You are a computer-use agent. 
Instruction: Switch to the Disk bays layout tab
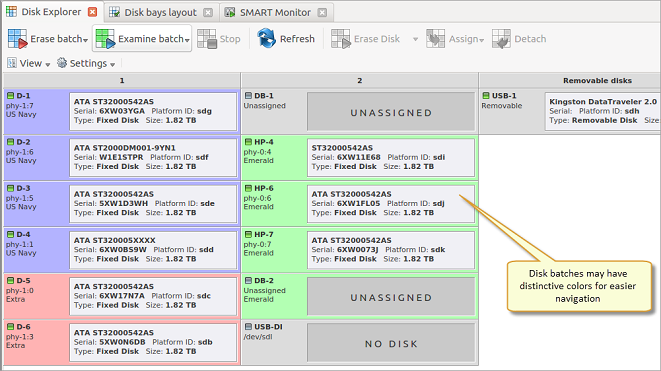pos(161,13)
